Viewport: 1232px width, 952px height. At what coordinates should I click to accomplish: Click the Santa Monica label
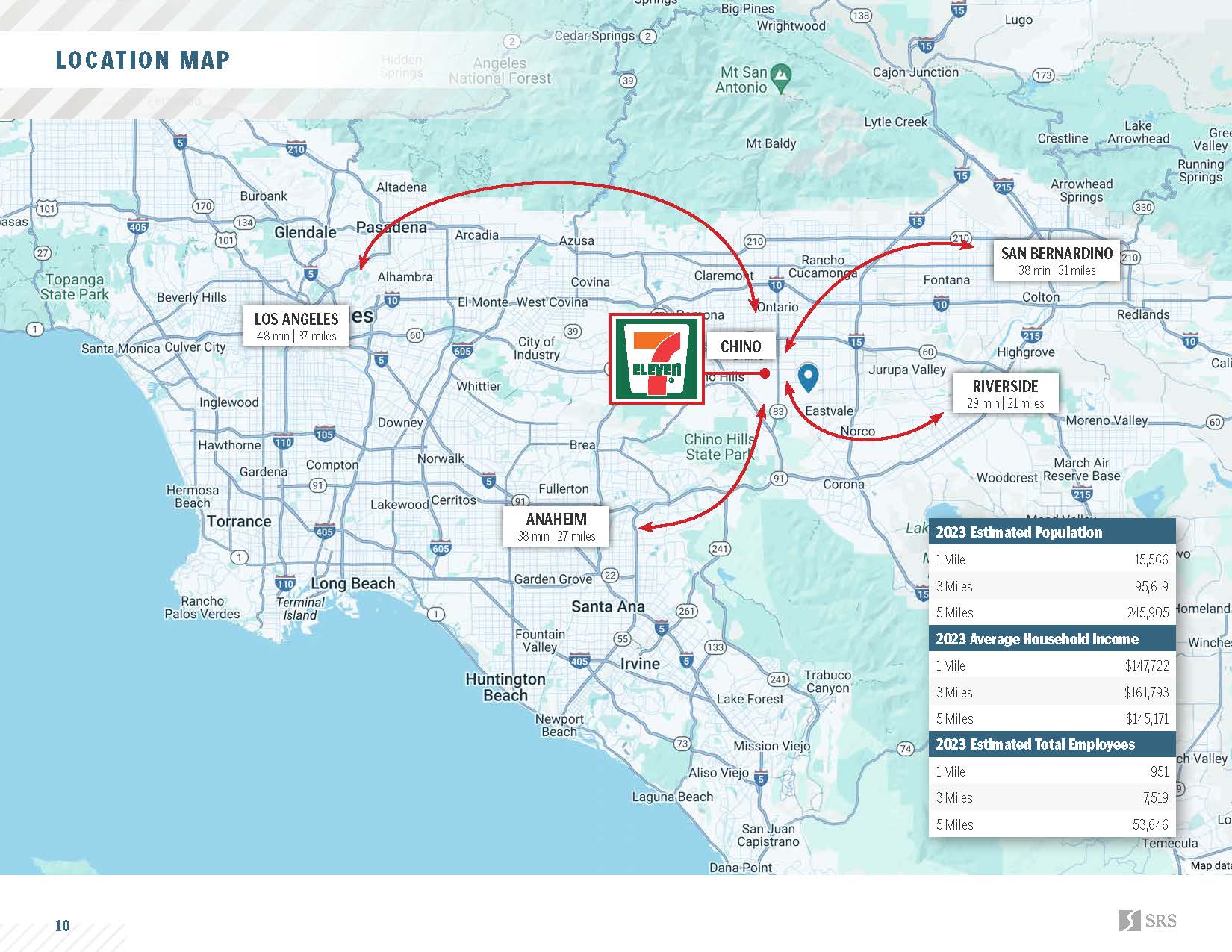(x=120, y=348)
